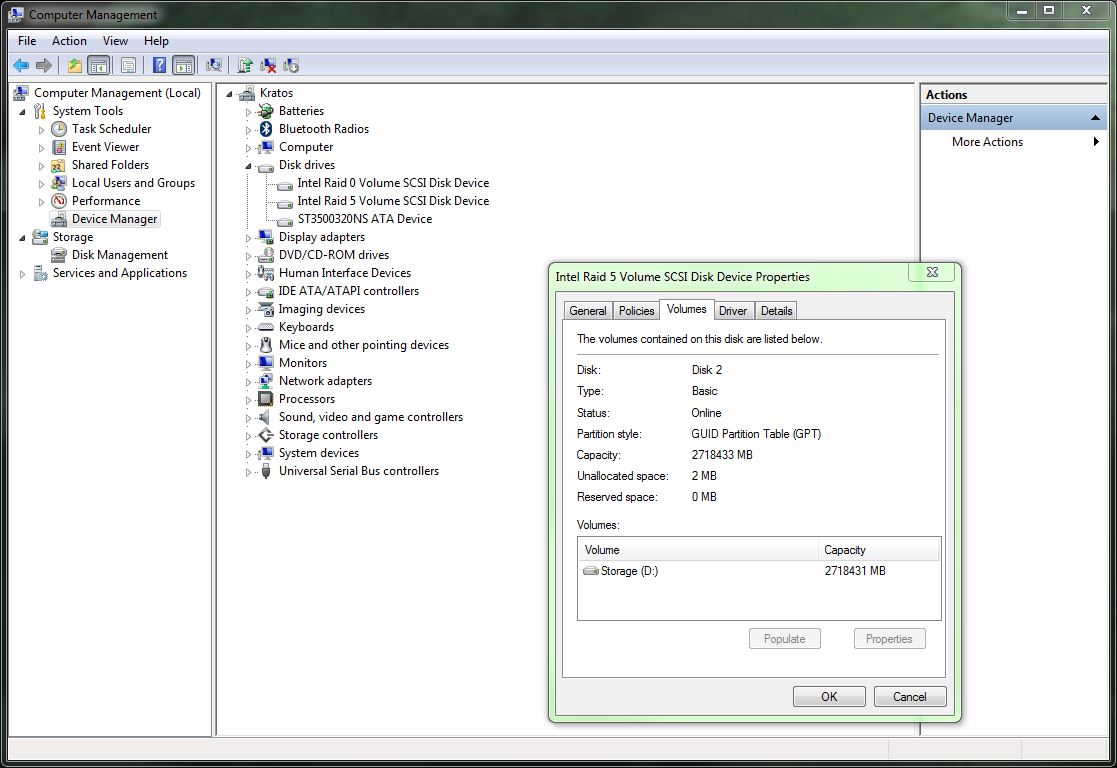Image resolution: width=1117 pixels, height=768 pixels.
Task: Expand the Monitors category
Action: point(249,364)
